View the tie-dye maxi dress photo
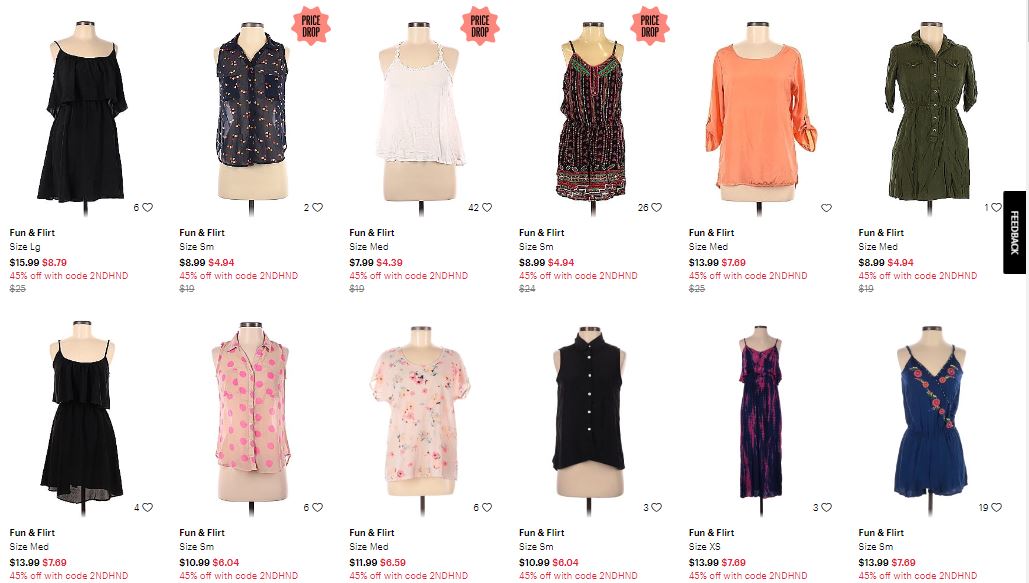Viewport: 1029px width, 583px height. coord(760,418)
